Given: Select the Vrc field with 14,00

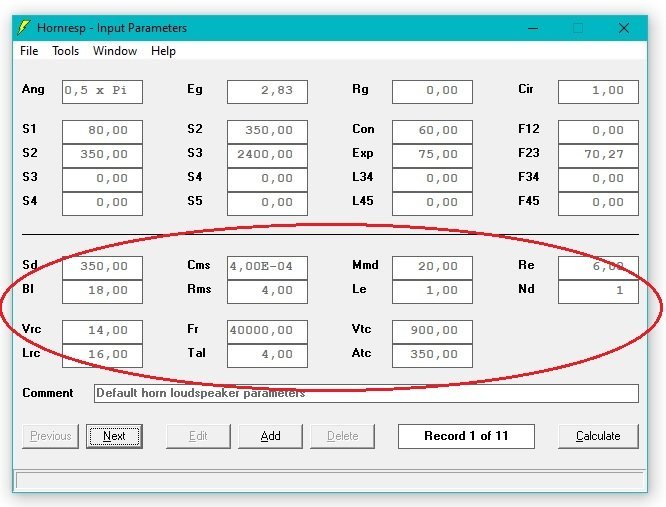Looking at the screenshot, I should [102, 332].
